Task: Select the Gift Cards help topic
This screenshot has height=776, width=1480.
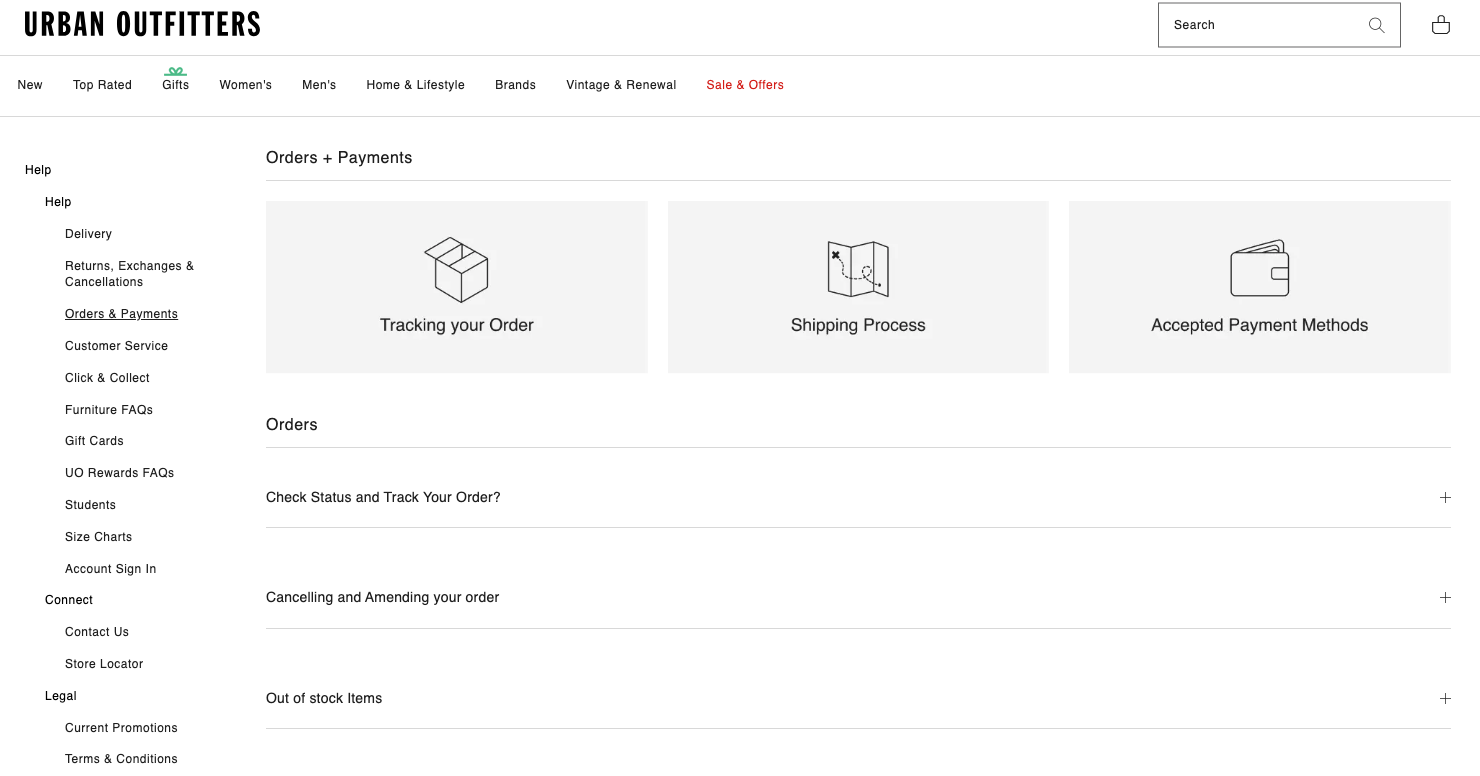Action: [93, 440]
